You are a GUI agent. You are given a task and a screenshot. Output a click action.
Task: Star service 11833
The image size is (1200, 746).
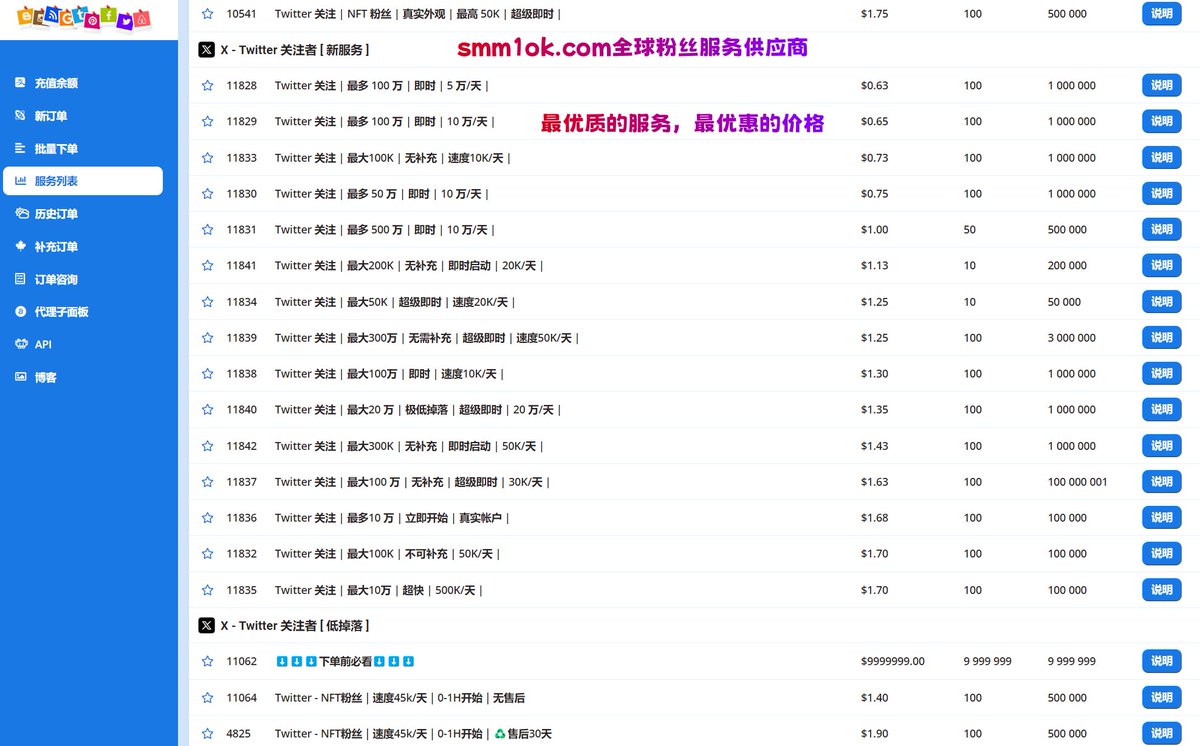[207, 158]
